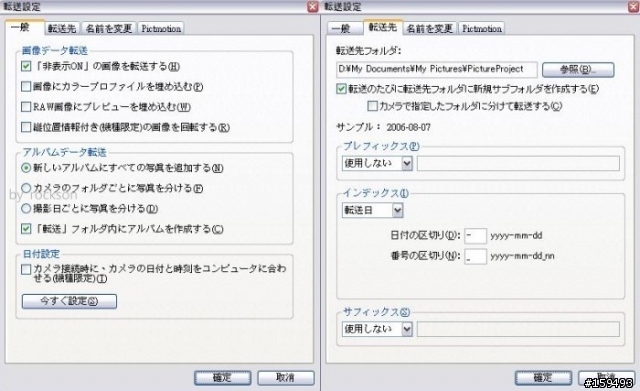The image size is (640, 391).
Task: Click the 参照 browse button
Action: coord(578,70)
